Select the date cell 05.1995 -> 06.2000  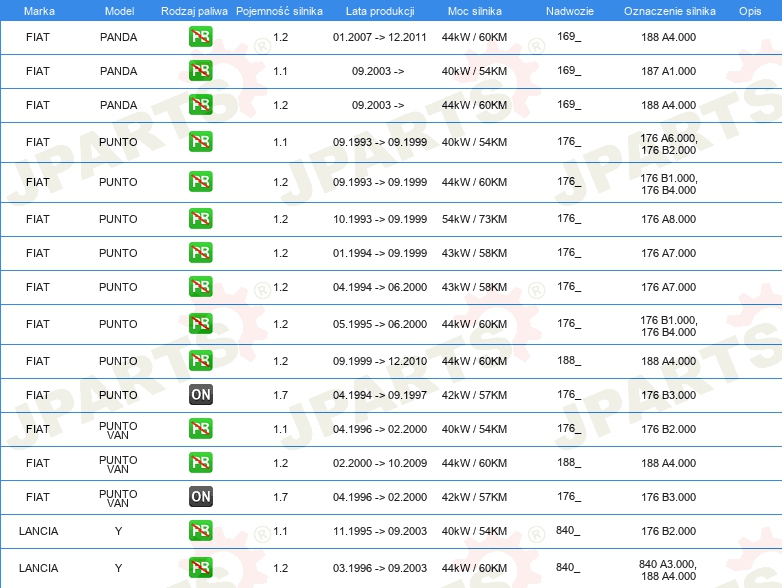click(380, 324)
